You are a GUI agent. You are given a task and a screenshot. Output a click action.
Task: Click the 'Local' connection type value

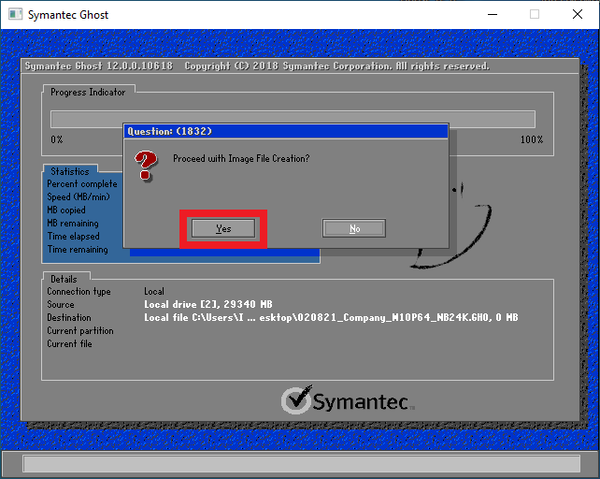[x=154, y=292]
